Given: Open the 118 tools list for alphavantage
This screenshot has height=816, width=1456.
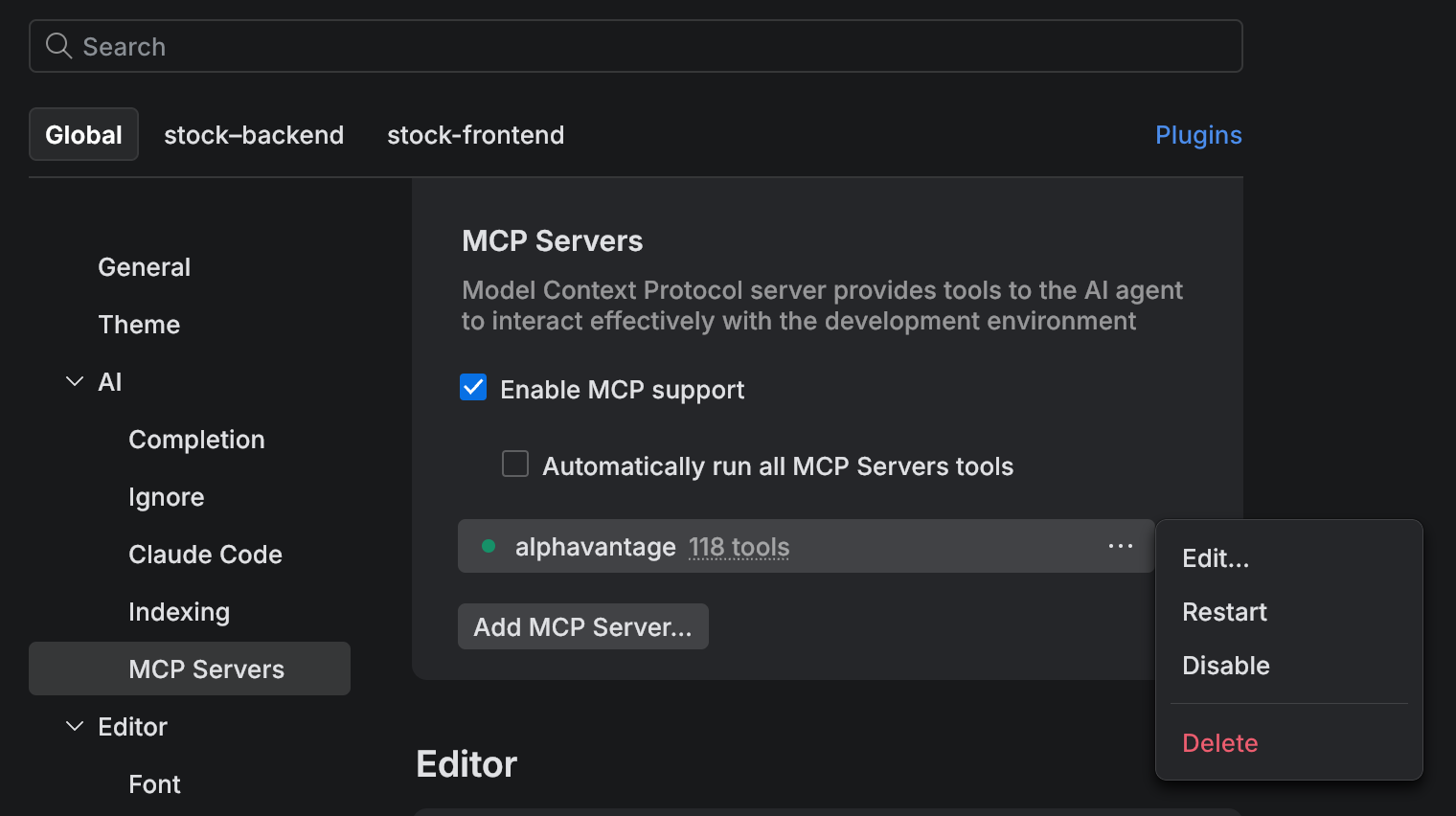Looking at the screenshot, I should [x=739, y=546].
